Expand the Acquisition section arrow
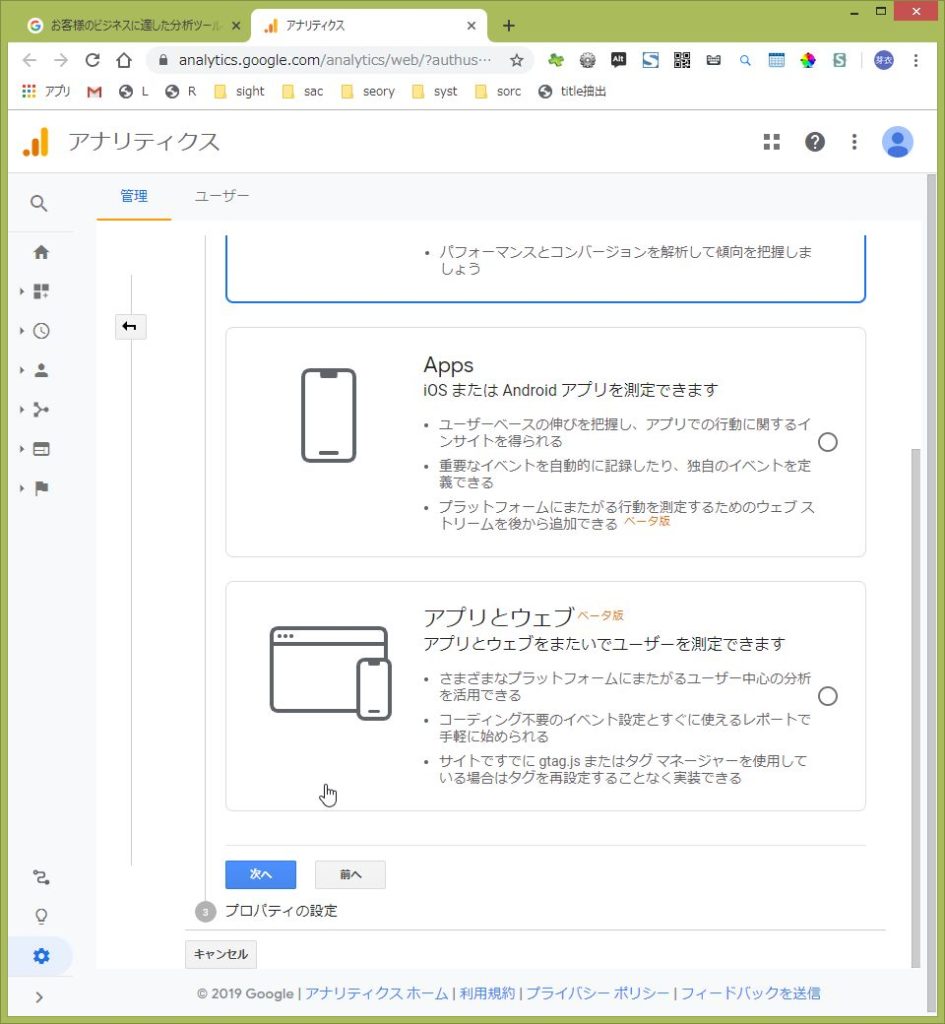This screenshot has width=945, height=1024. 22,409
